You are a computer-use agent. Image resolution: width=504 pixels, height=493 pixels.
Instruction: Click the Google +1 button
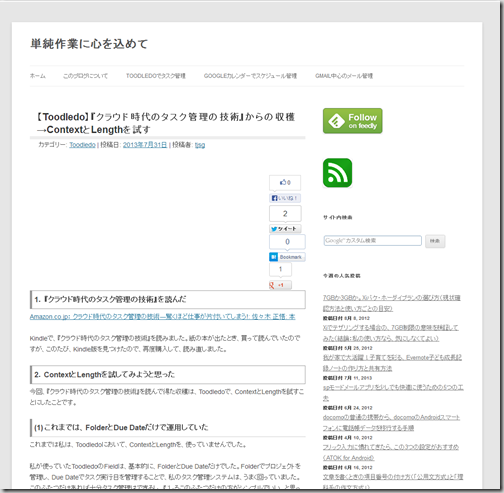pos(280,285)
